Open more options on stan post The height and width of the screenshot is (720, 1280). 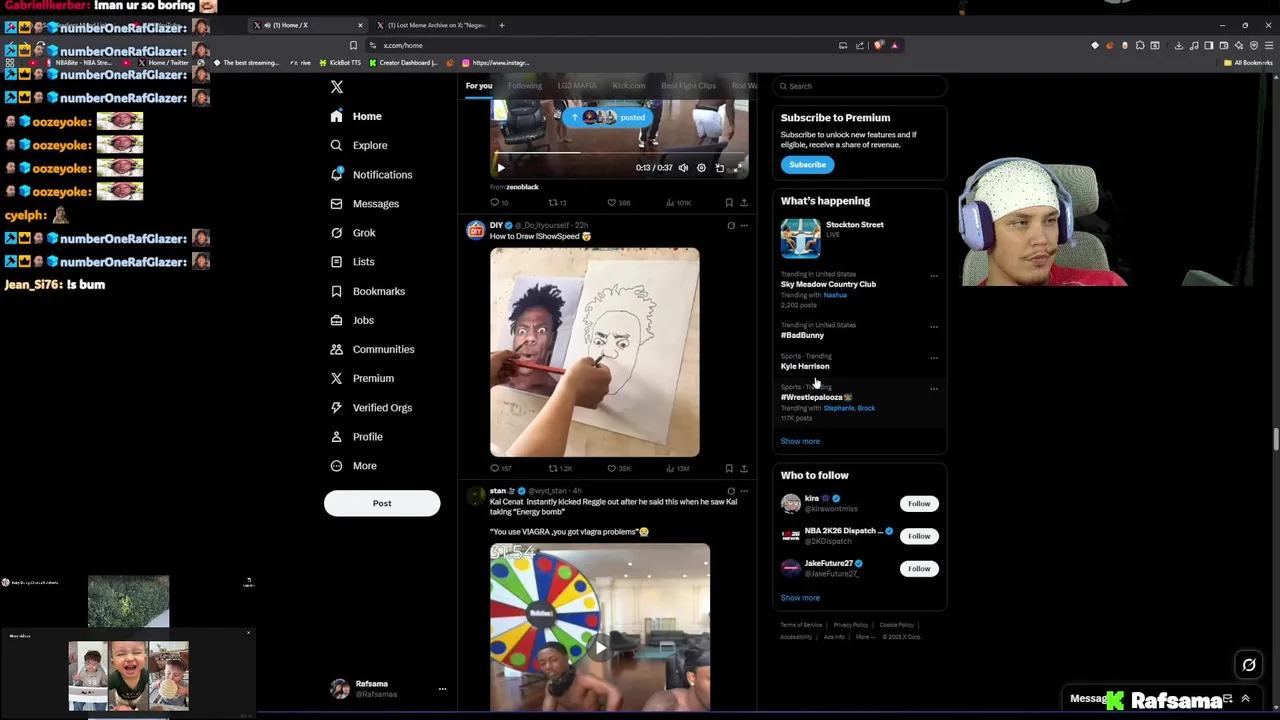(x=744, y=491)
